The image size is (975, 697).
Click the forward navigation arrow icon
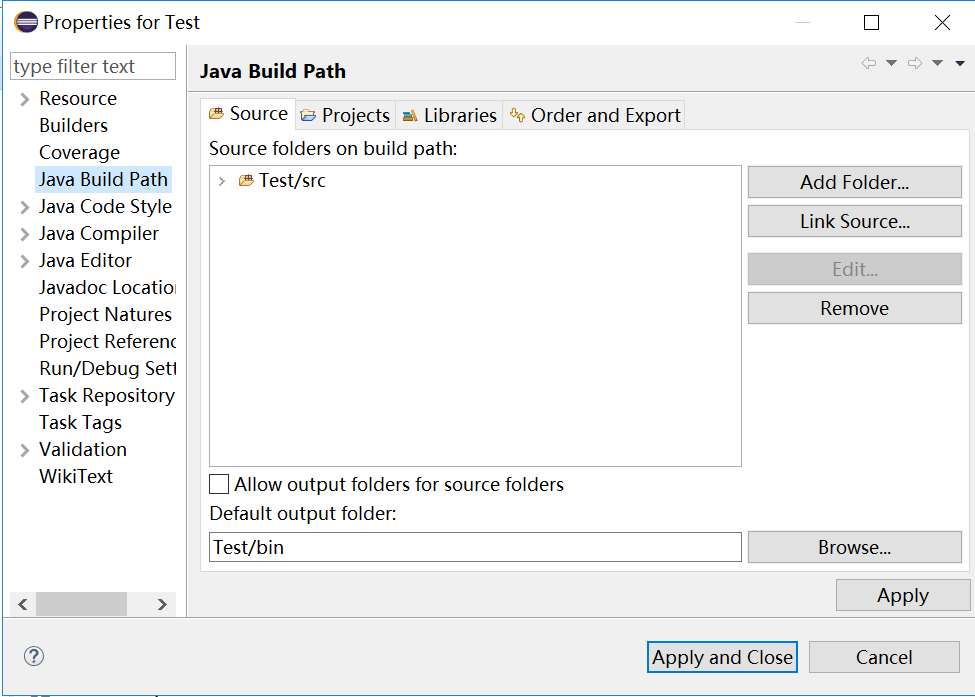[x=915, y=63]
